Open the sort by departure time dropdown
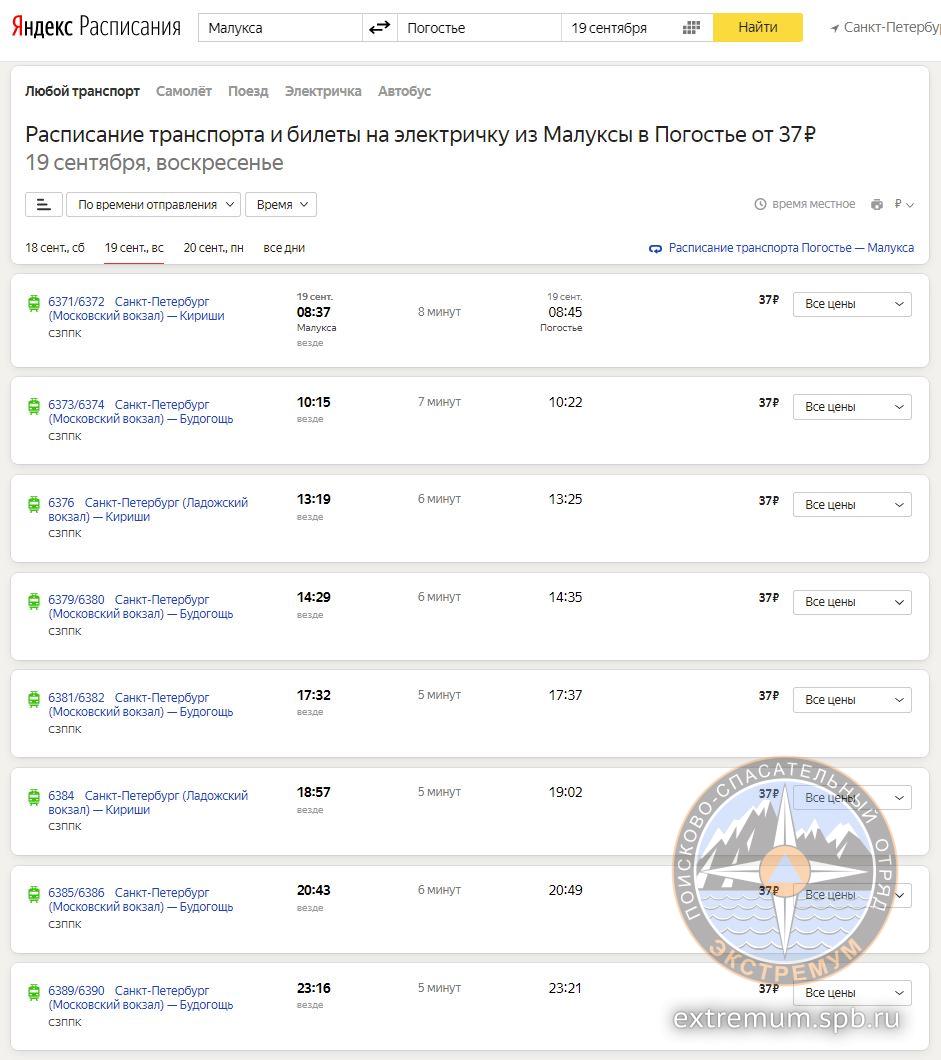941x1060 pixels. click(x=153, y=204)
